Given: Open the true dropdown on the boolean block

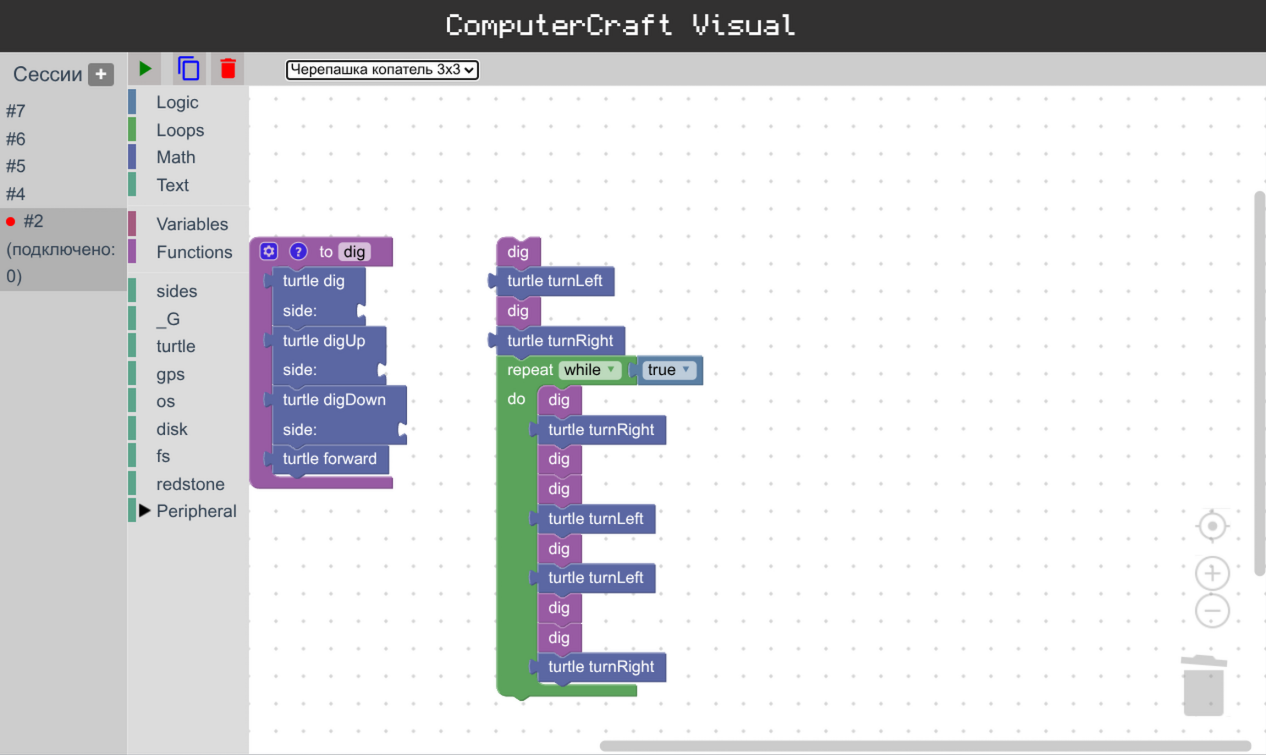Looking at the screenshot, I should click(669, 370).
